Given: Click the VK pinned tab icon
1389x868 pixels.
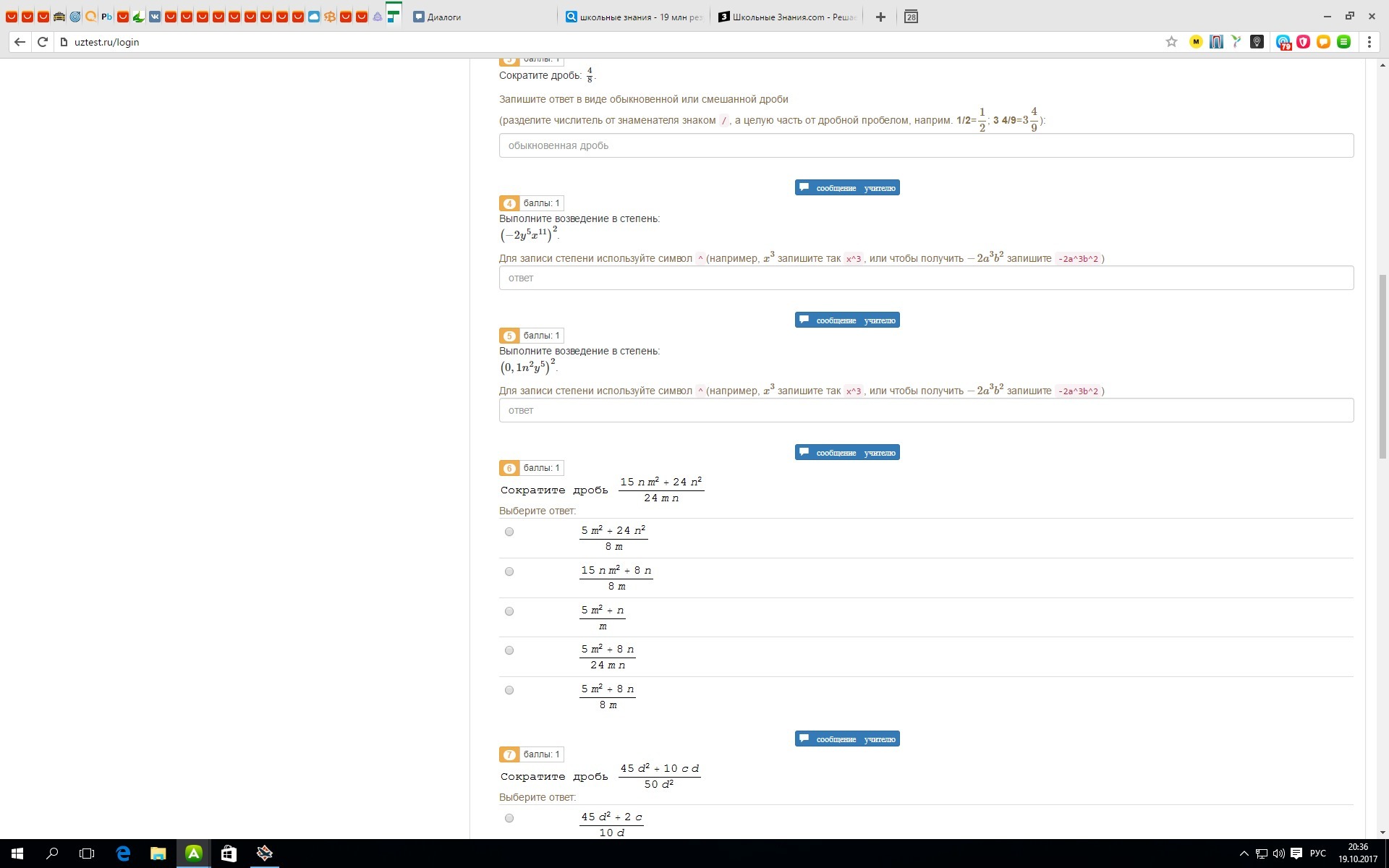Looking at the screenshot, I should point(155,17).
